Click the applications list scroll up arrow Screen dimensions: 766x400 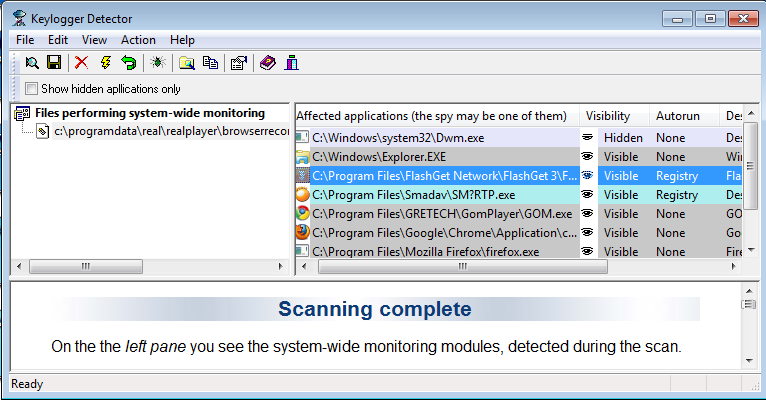(751, 113)
